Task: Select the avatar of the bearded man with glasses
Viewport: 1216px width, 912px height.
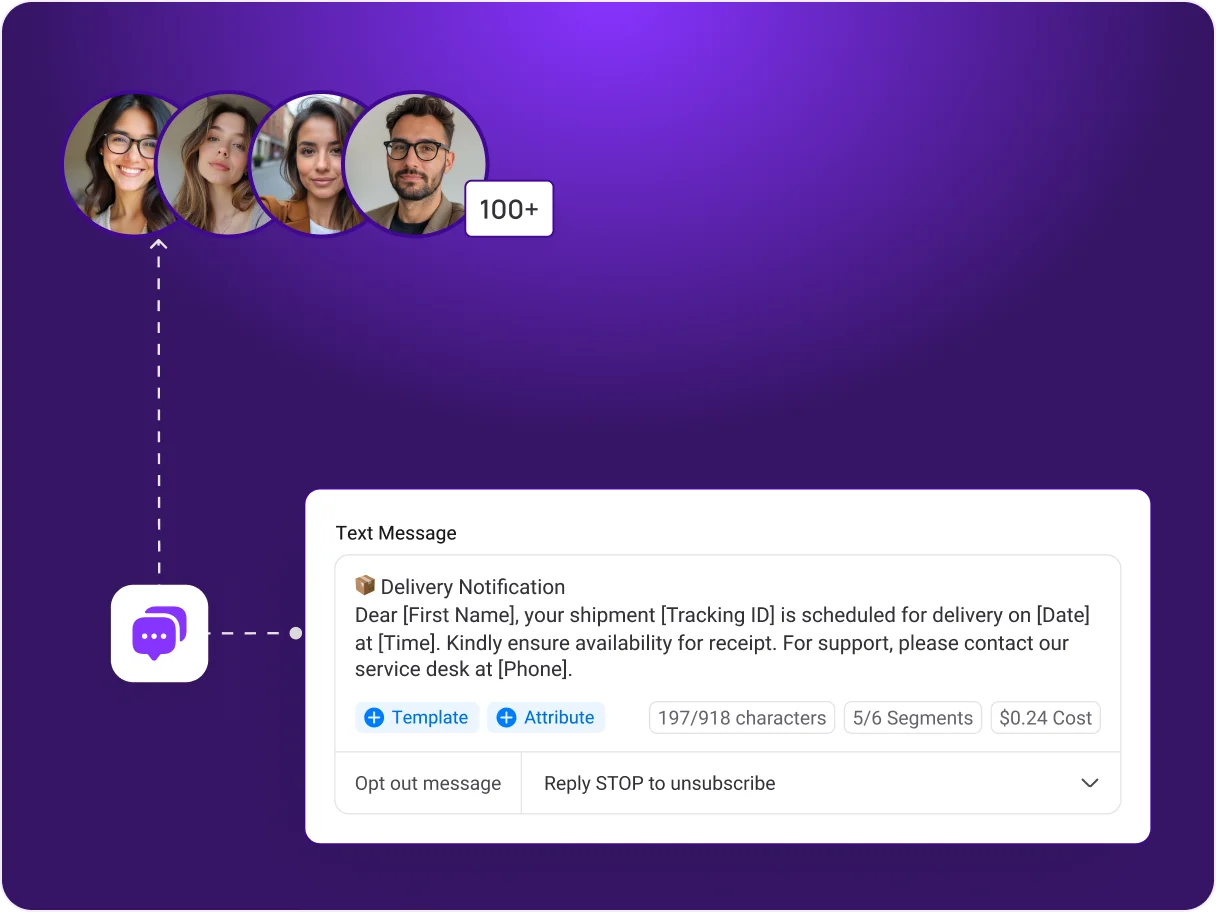Action: pos(415,164)
